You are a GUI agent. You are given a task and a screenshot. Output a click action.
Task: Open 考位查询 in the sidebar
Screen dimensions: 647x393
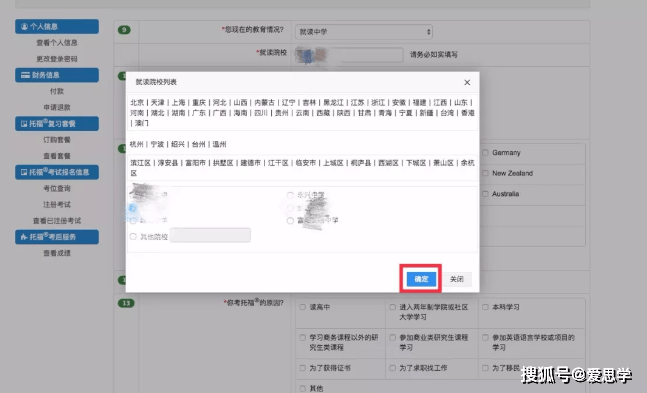coord(57,188)
